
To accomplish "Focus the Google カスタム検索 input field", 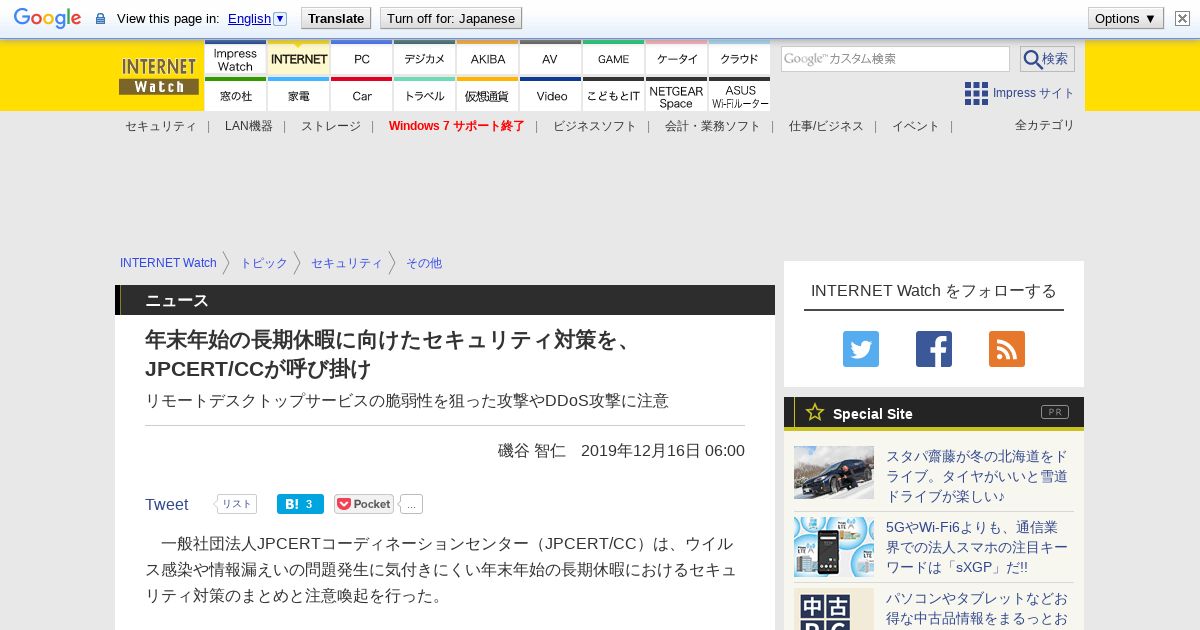I will (x=895, y=59).
